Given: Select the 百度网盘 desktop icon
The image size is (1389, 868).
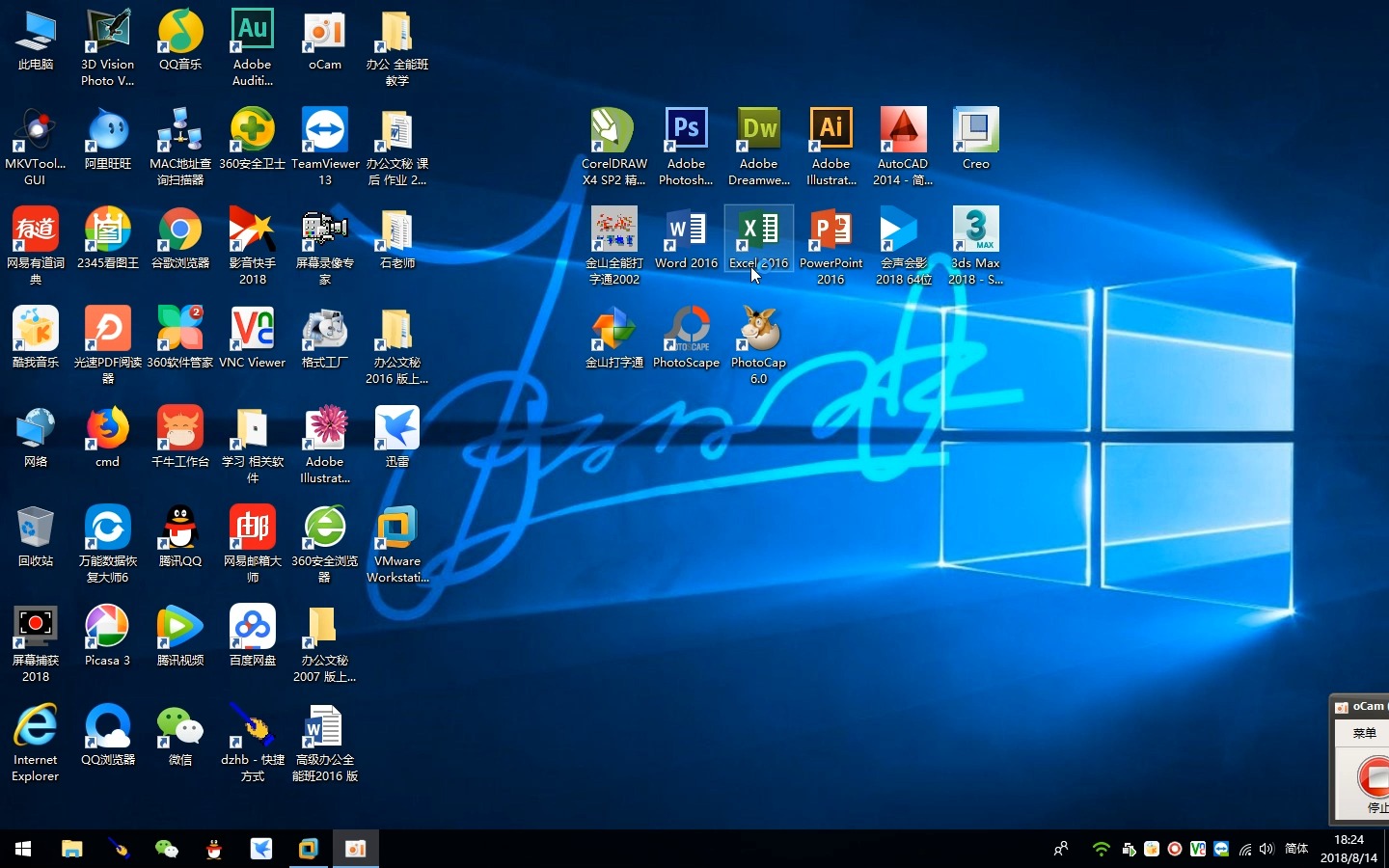Looking at the screenshot, I should pyautogui.click(x=252, y=637).
